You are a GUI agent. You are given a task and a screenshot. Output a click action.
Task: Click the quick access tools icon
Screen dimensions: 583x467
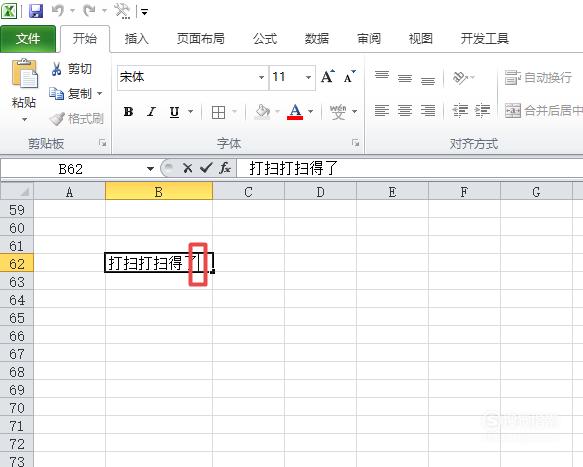122,11
